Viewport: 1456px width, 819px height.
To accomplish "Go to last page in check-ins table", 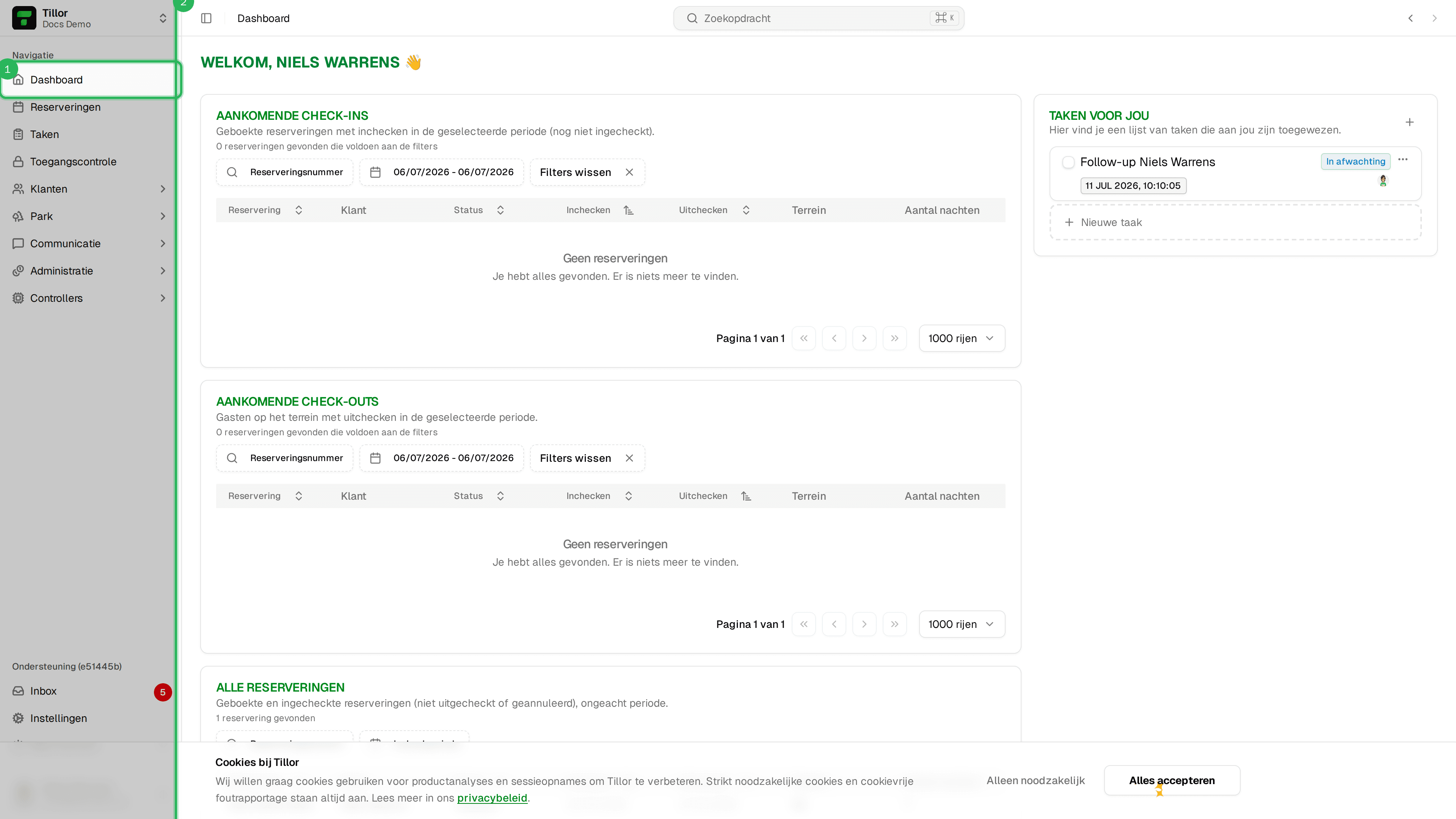I will 895,338.
